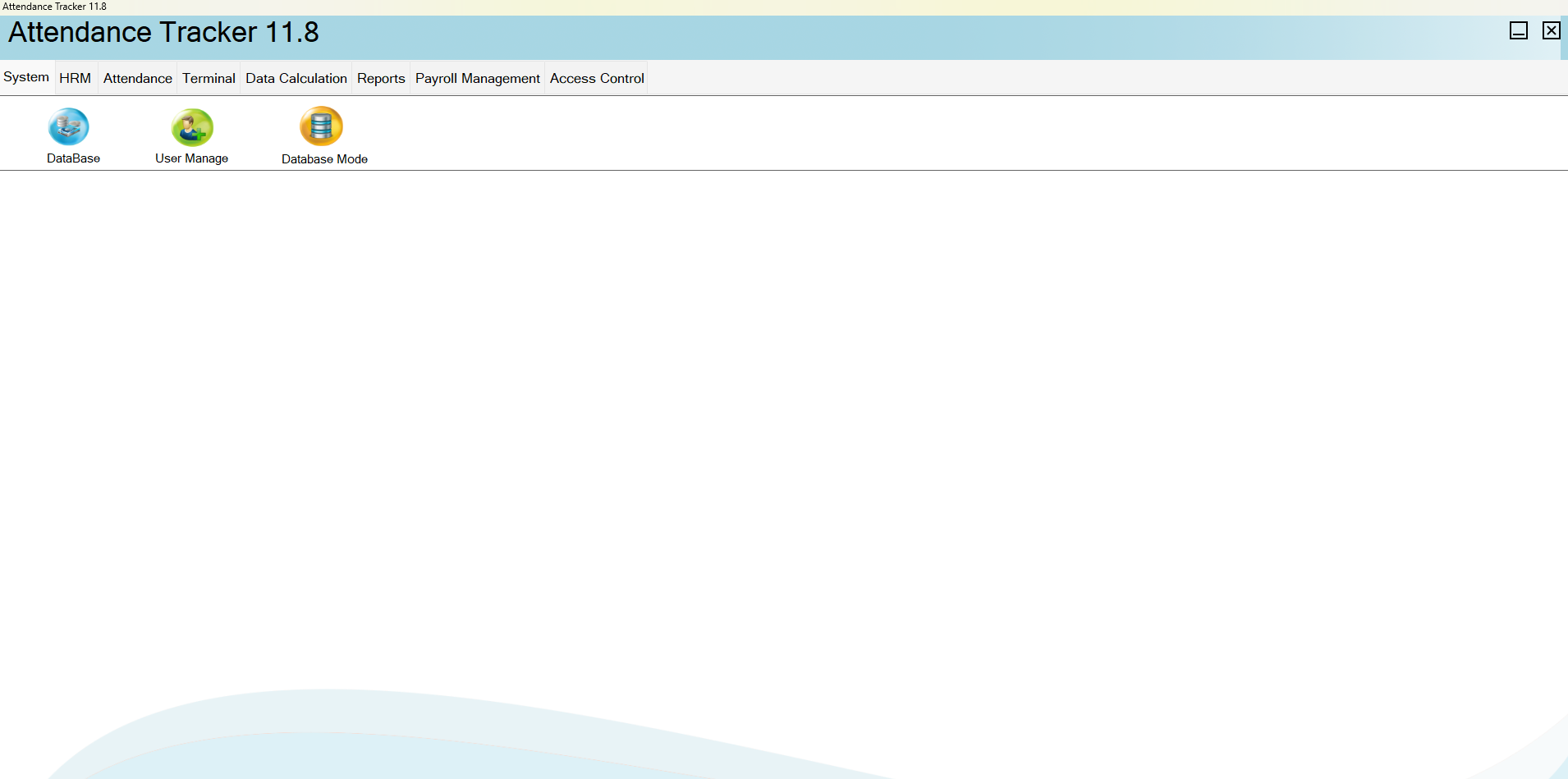
Task: Close the Attendance Tracker window
Action: (1551, 31)
